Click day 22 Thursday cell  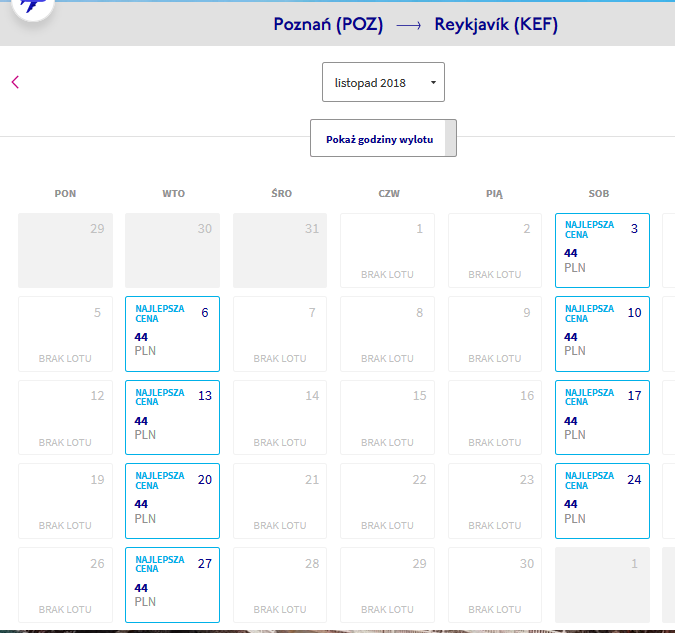tap(387, 501)
